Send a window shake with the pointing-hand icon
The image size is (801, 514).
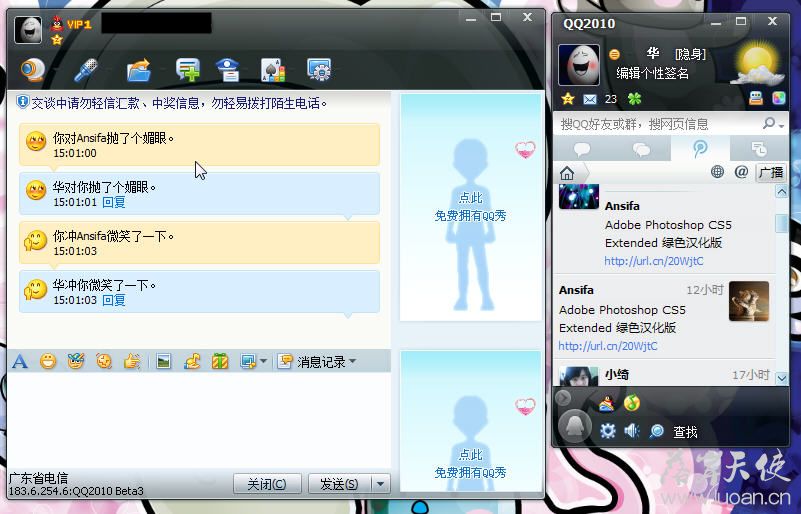(x=132, y=362)
